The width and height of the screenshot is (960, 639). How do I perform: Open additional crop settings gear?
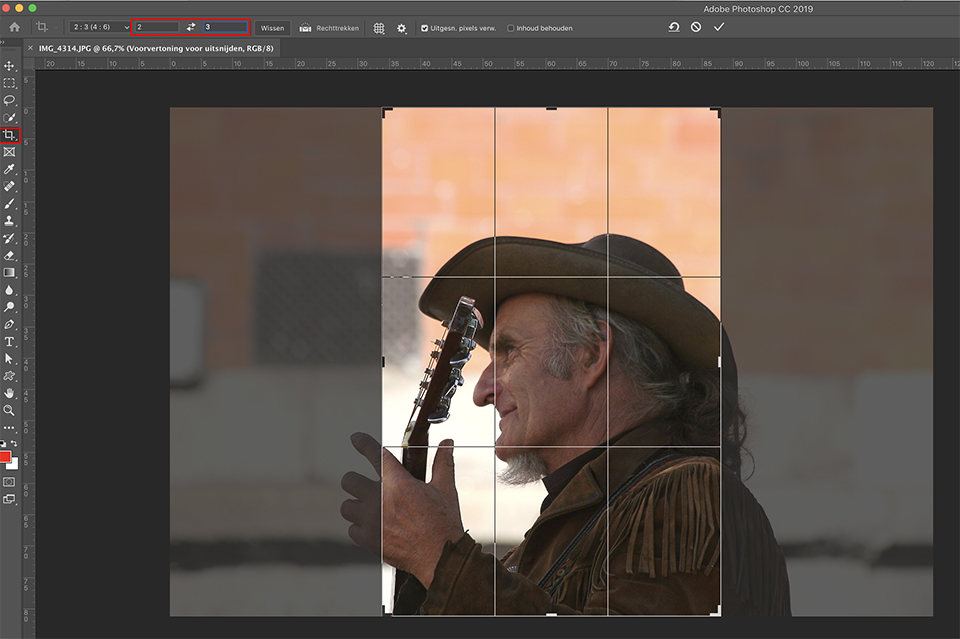click(x=402, y=28)
